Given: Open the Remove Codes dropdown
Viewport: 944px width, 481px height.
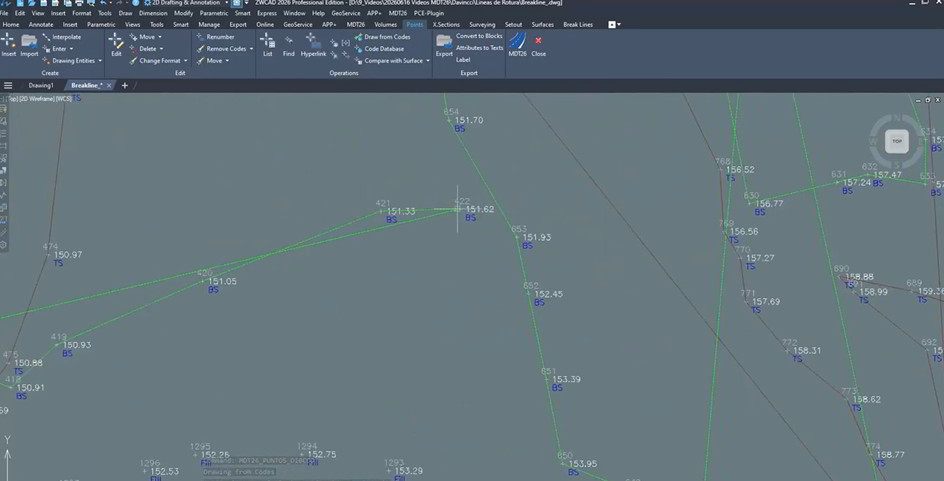Looking at the screenshot, I should (251, 49).
